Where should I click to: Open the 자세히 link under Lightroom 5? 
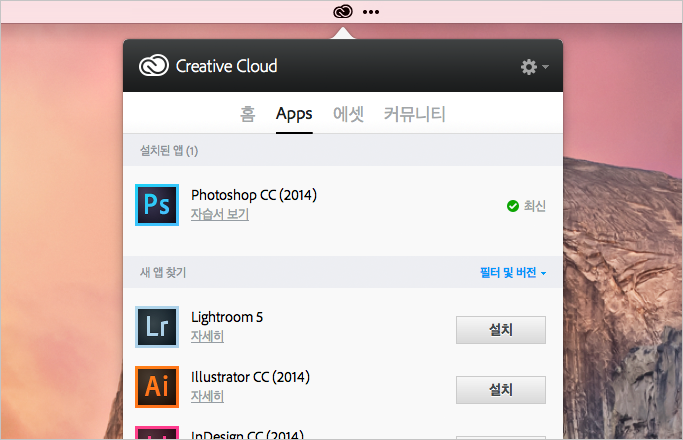(207, 336)
